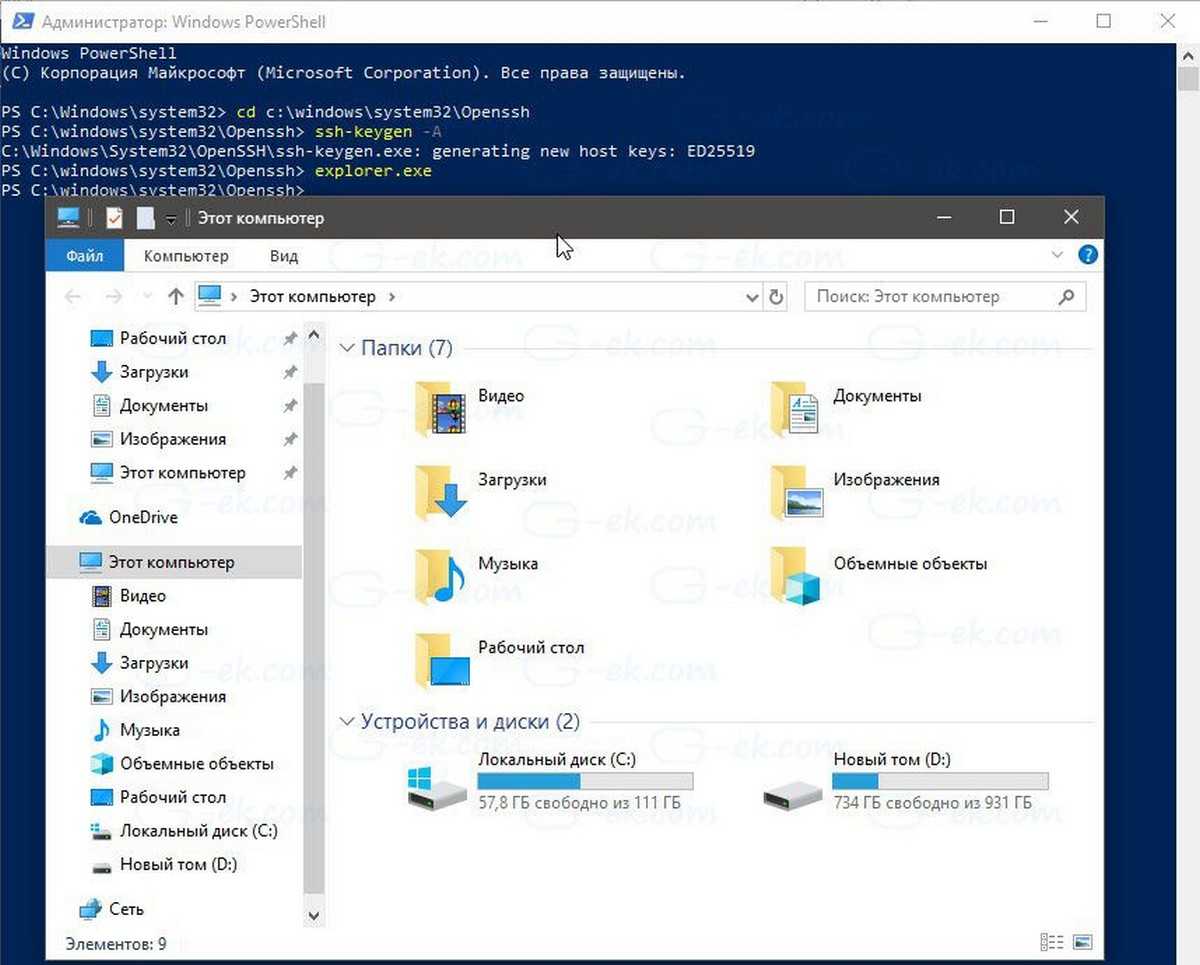Select Локальный диск (C:) drive icon
1200x965 pixels.
(437, 786)
